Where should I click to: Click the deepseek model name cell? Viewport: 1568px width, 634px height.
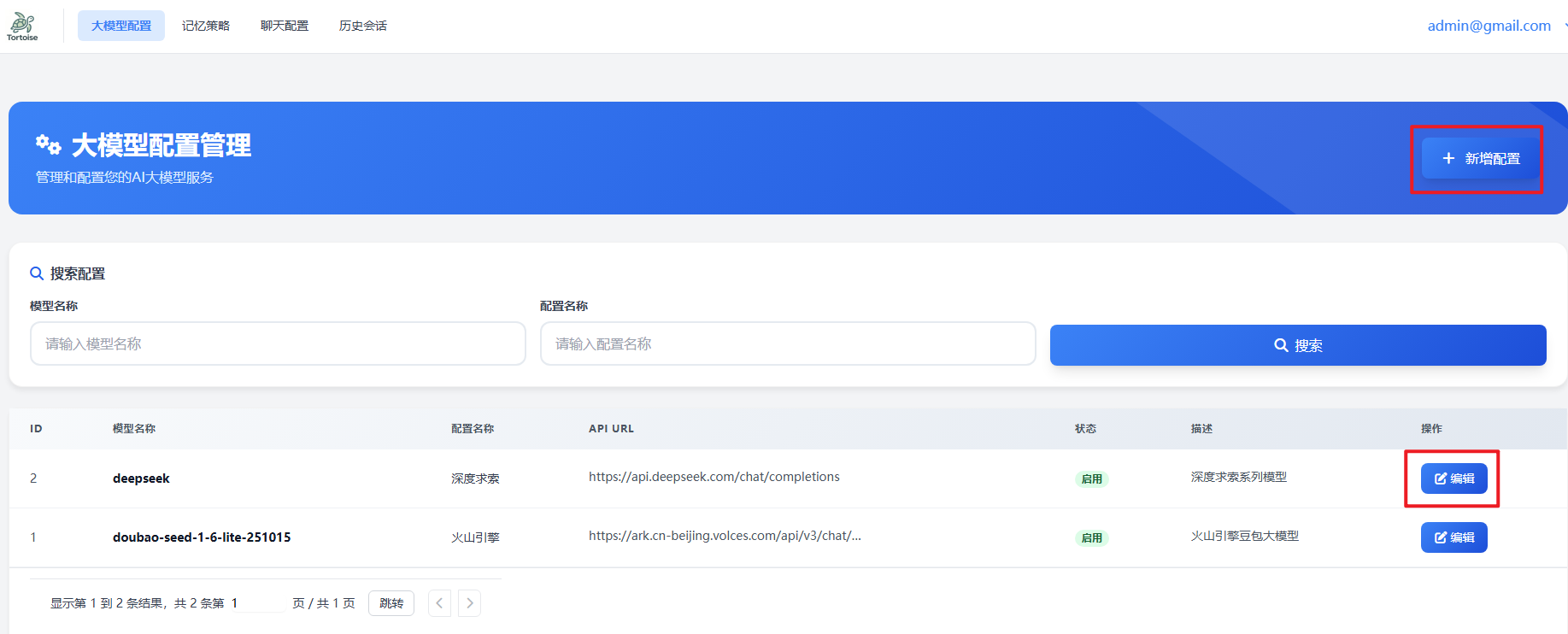click(x=141, y=478)
